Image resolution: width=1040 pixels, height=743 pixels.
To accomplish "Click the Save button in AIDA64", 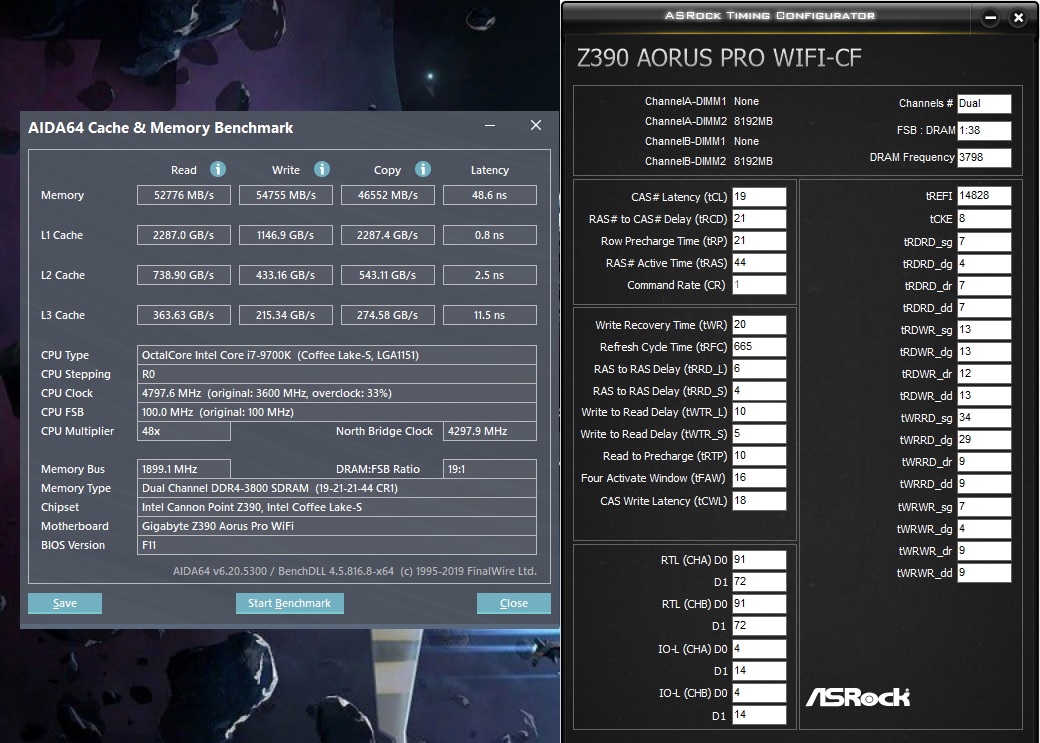I will coord(65,603).
